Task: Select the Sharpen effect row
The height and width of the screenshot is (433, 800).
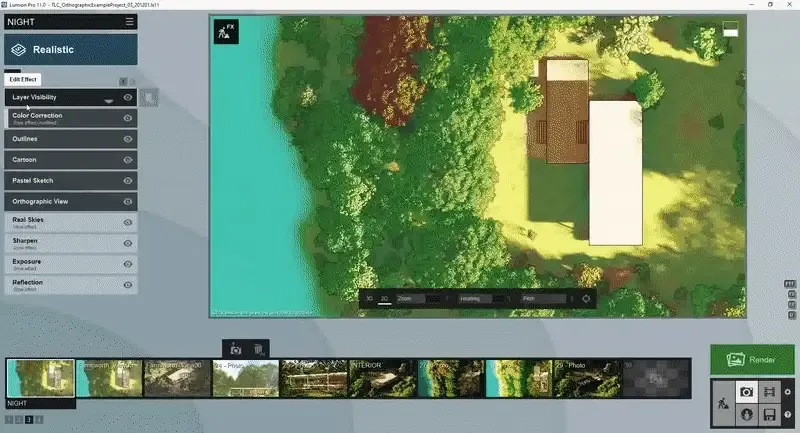Action: [x=71, y=243]
